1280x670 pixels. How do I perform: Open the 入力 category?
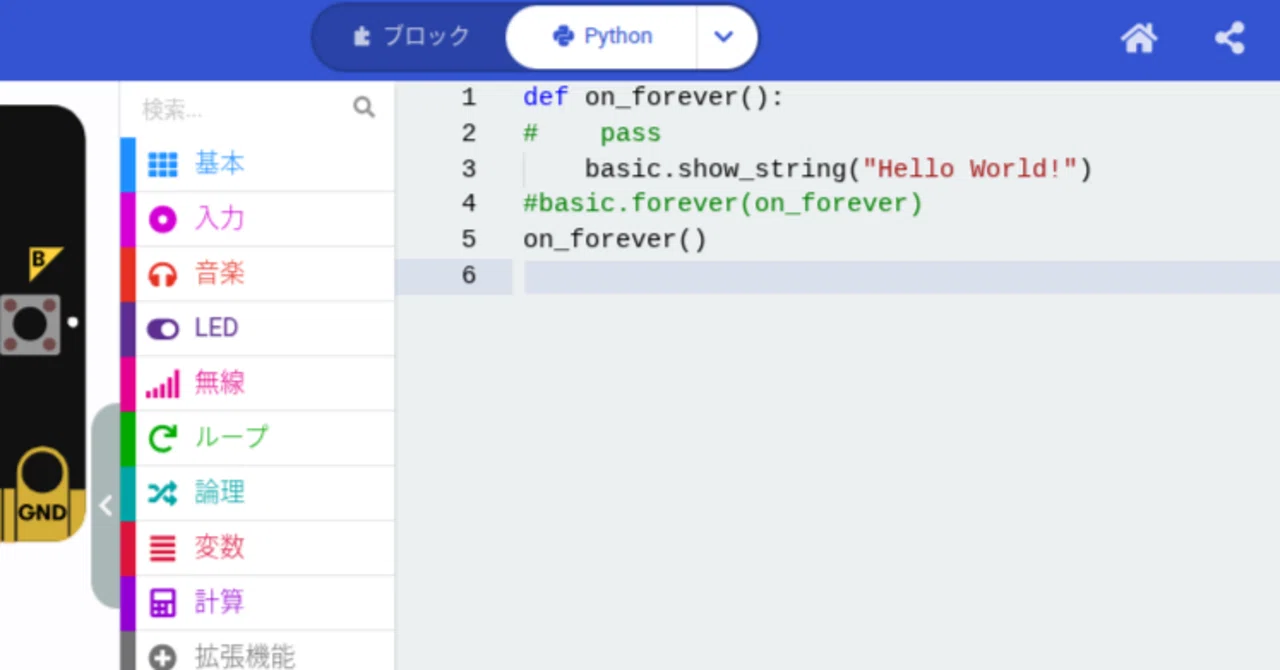tap(258, 219)
